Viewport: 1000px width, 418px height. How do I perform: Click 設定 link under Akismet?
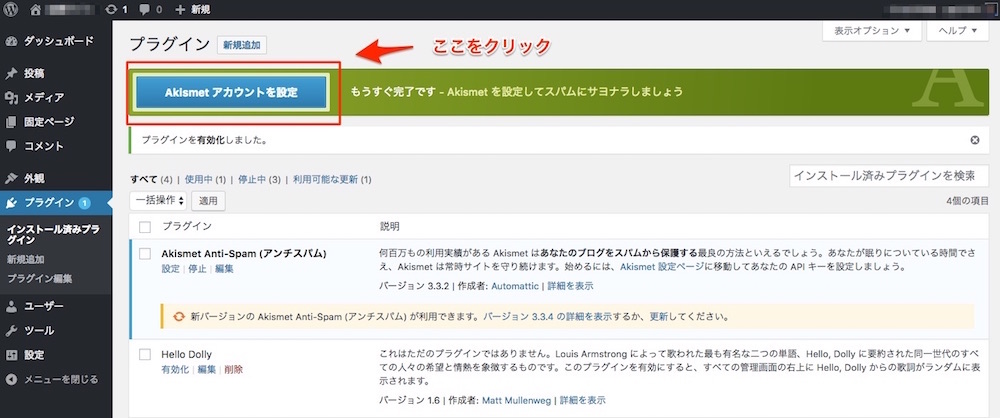tap(170, 269)
